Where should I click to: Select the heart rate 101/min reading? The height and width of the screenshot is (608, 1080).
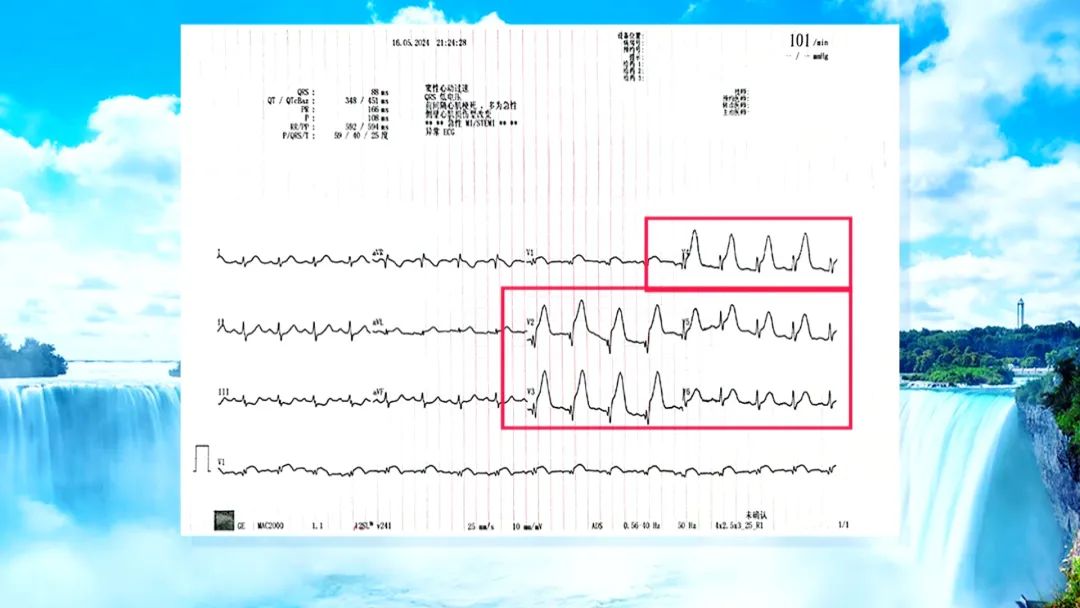pyautogui.click(x=808, y=41)
